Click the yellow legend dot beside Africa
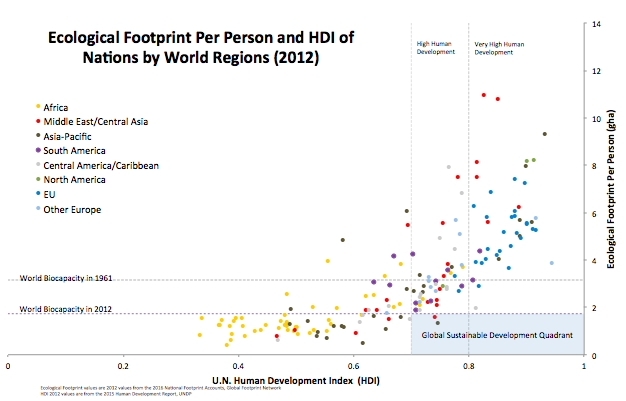This screenshot has height=401, width=626. coord(38,106)
